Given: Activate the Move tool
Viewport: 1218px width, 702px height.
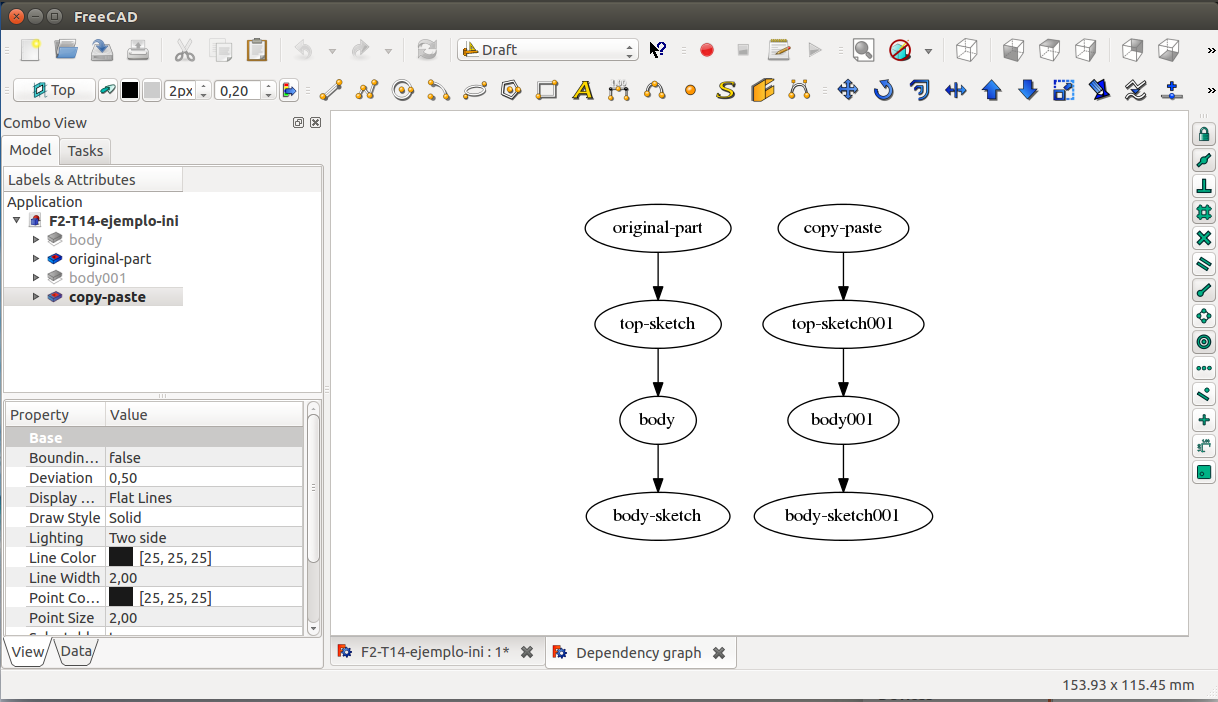Looking at the screenshot, I should point(847,91).
